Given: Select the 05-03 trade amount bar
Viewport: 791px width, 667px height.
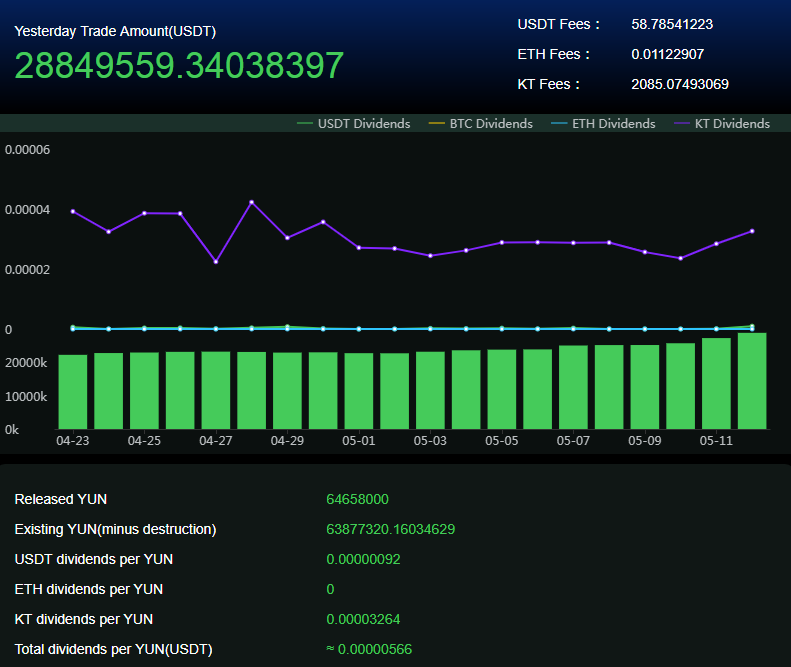Looking at the screenshot, I should (x=430, y=391).
